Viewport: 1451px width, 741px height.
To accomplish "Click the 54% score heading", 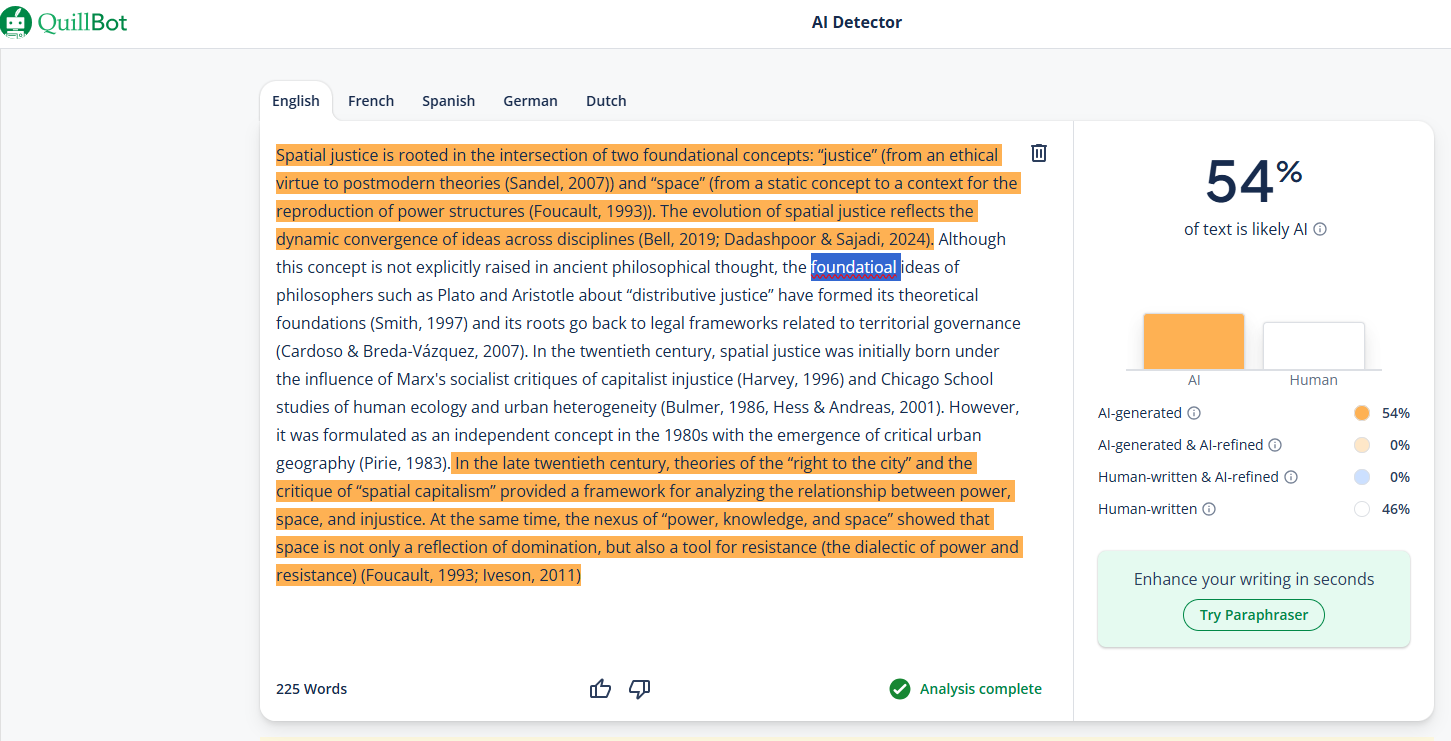I will click(x=1254, y=181).
